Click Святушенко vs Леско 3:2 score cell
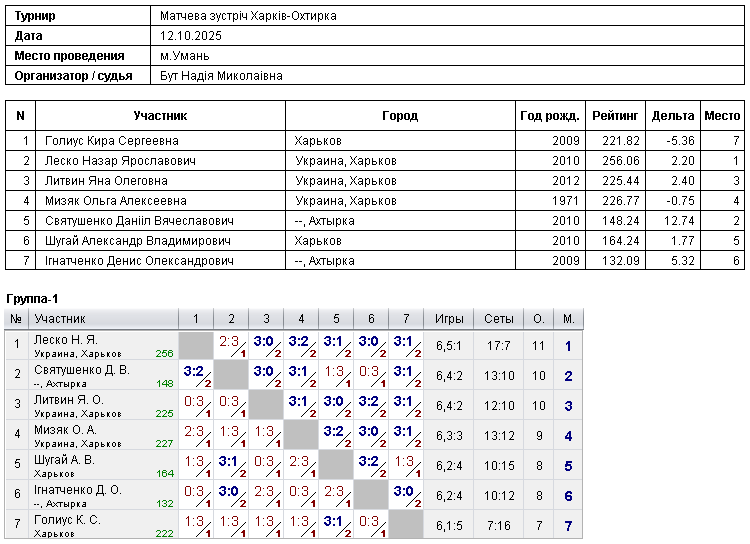This screenshot has width=750, height=544. click(196, 376)
